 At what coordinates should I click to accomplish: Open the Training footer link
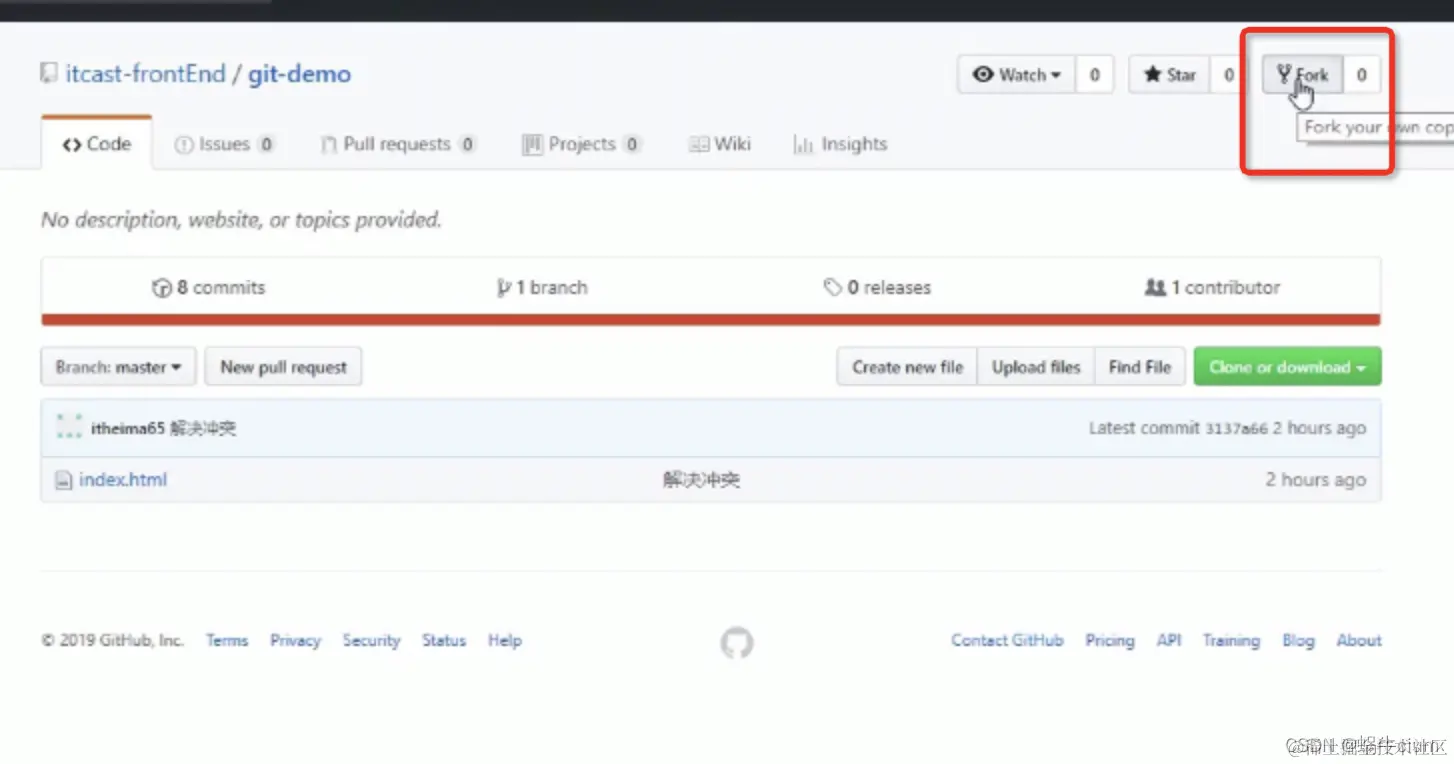1231,641
